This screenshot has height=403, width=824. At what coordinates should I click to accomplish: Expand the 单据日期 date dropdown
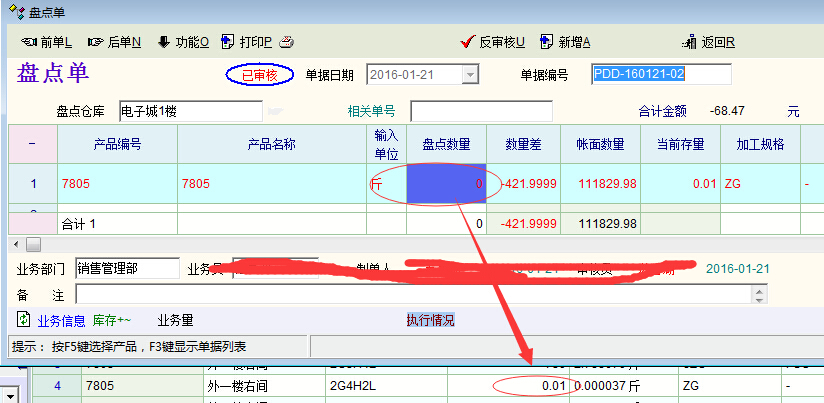[470, 75]
